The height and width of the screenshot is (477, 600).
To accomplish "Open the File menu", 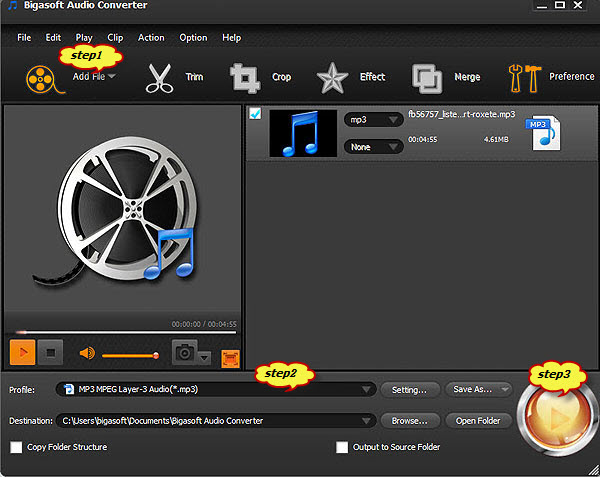I will click(24, 37).
